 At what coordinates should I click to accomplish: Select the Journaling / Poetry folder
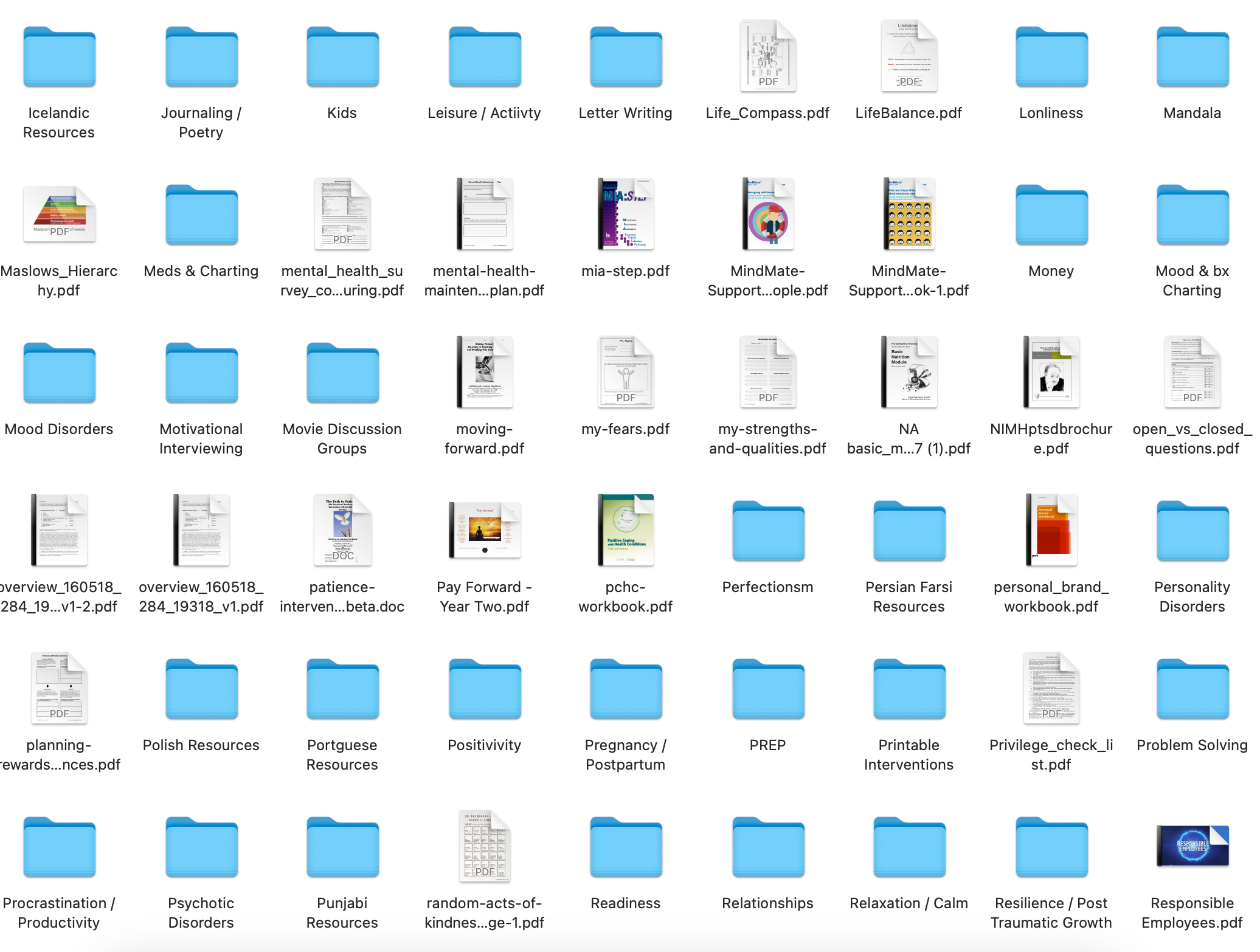pyautogui.click(x=201, y=57)
